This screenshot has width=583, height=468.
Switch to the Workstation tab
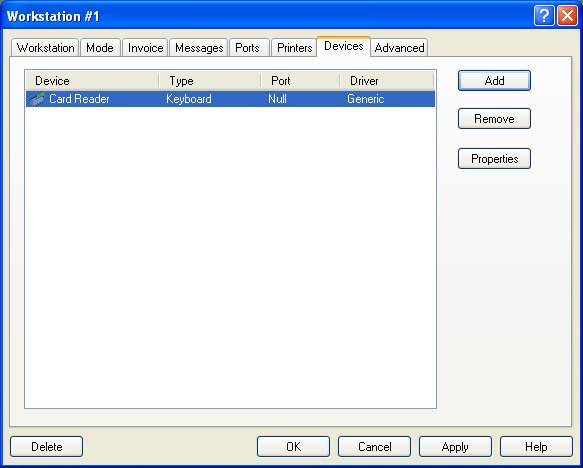(45, 48)
